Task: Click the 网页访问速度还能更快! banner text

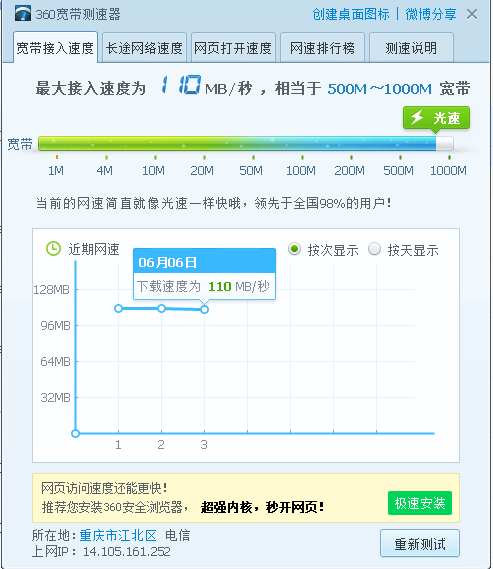Action: [104, 488]
